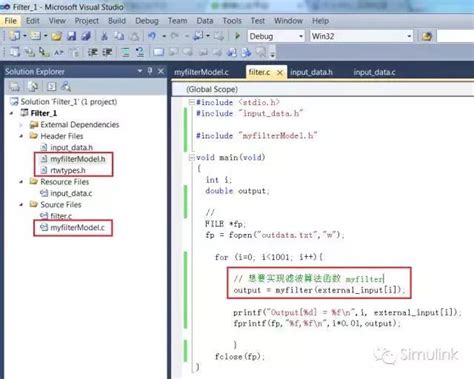Image resolution: width=474 pixels, height=379 pixels.
Task: Click Show All Files icon in Solution Explorer
Action: click(x=33, y=87)
